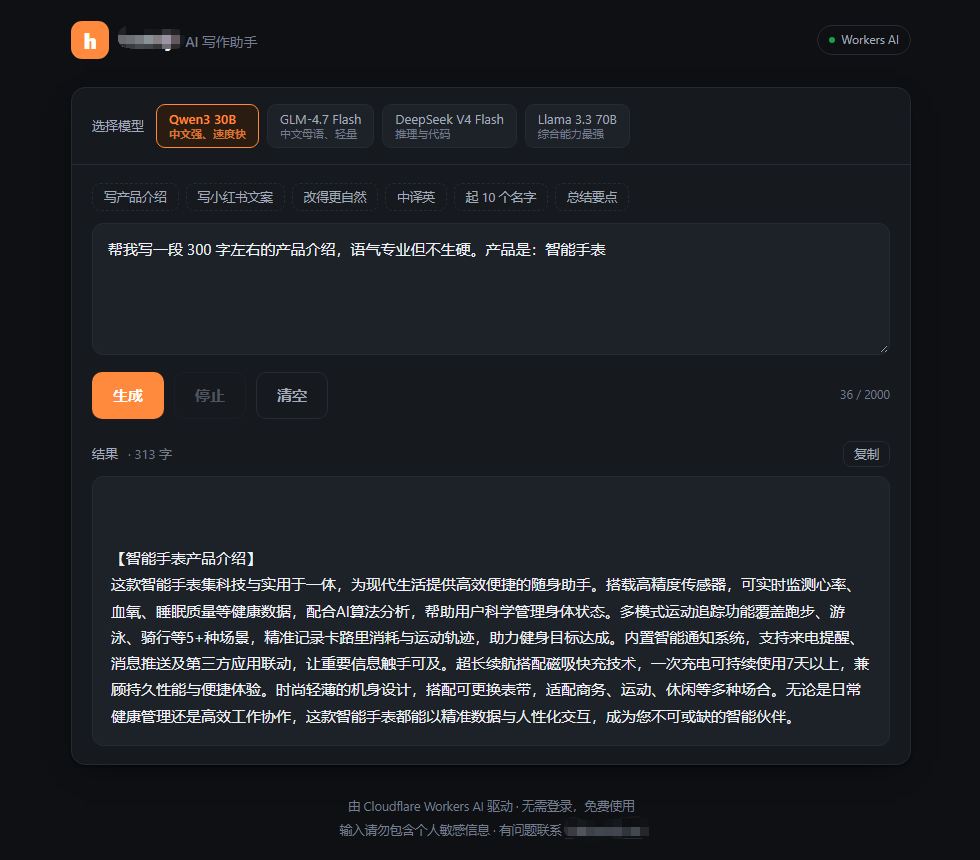Clear the input with 清空
The height and width of the screenshot is (860, 980).
pyautogui.click(x=292, y=396)
